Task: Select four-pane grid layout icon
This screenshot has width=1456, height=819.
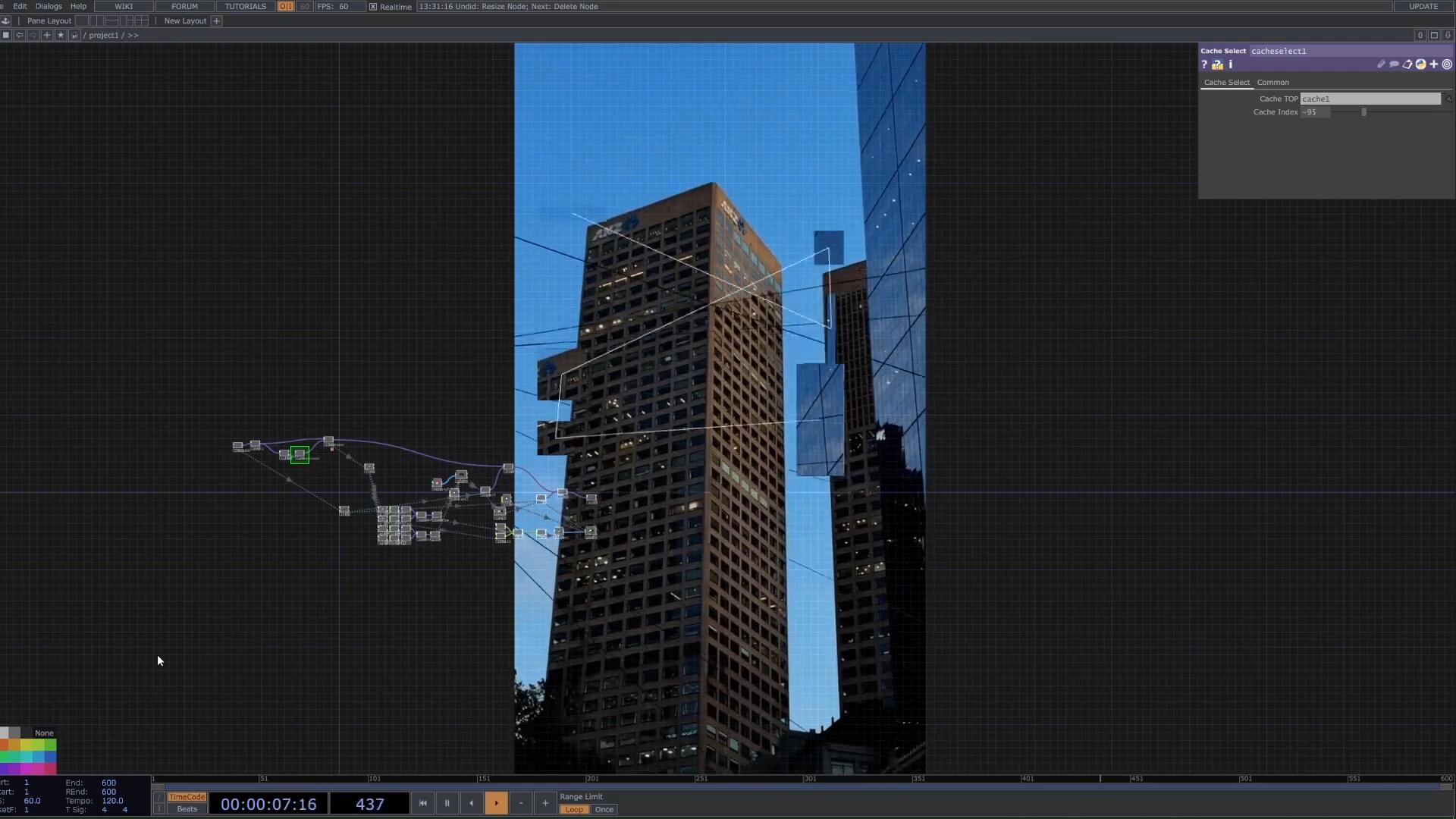Action: (x=141, y=21)
